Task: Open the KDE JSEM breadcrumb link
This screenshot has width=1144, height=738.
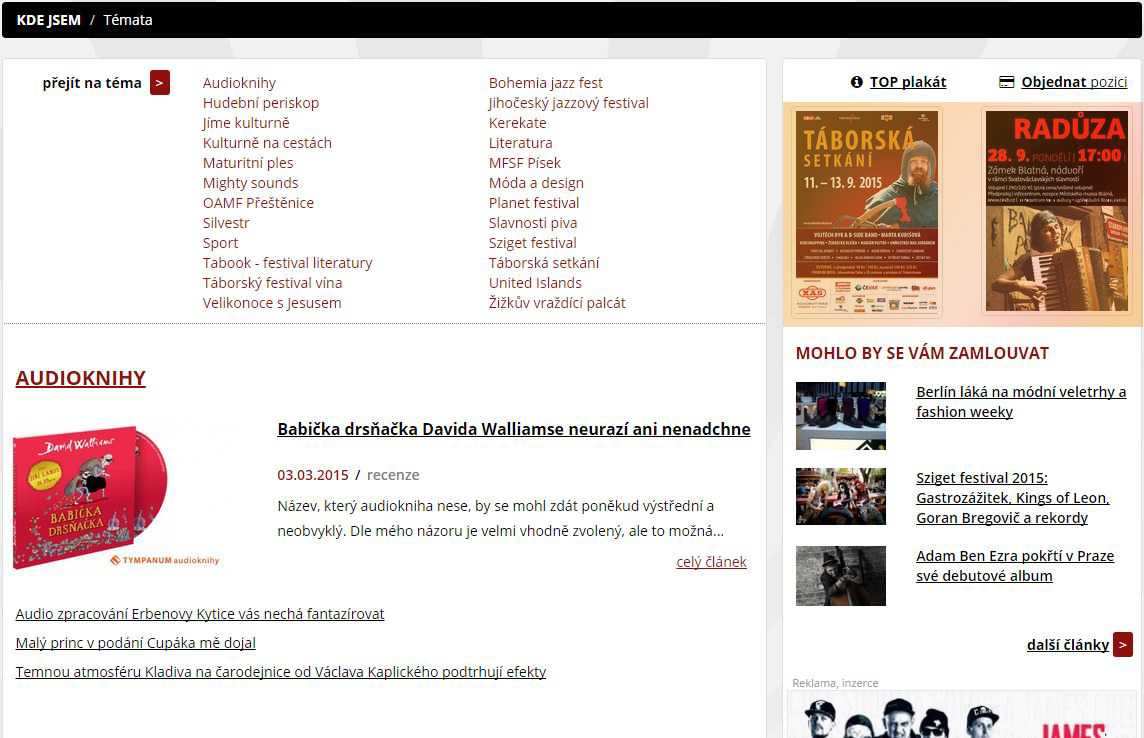Action: coord(49,20)
